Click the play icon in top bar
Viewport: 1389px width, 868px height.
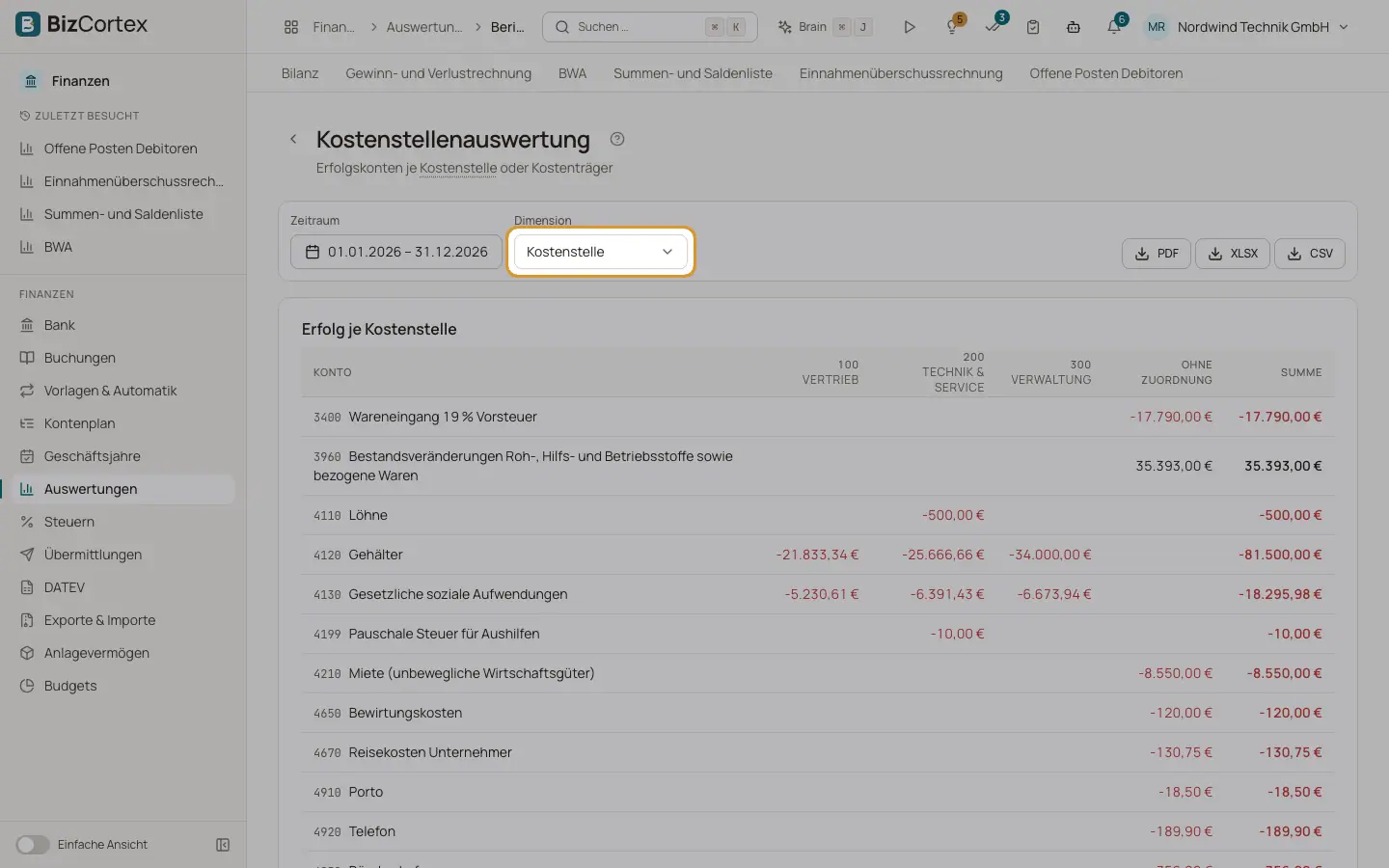tap(909, 27)
